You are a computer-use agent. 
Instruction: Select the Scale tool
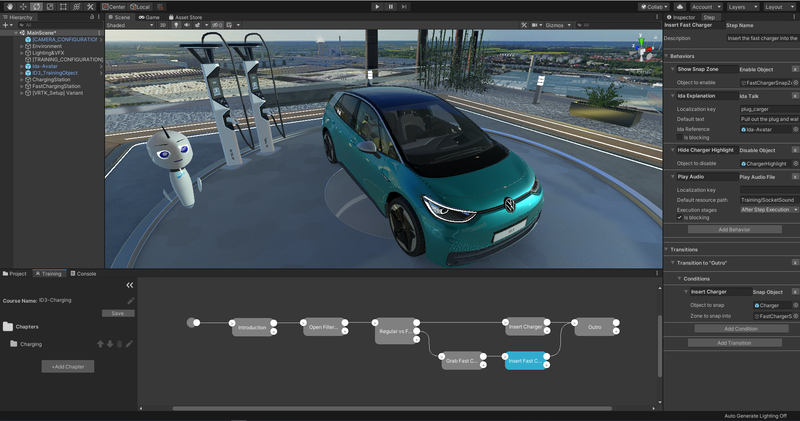pyautogui.click(x=50, y=7)
